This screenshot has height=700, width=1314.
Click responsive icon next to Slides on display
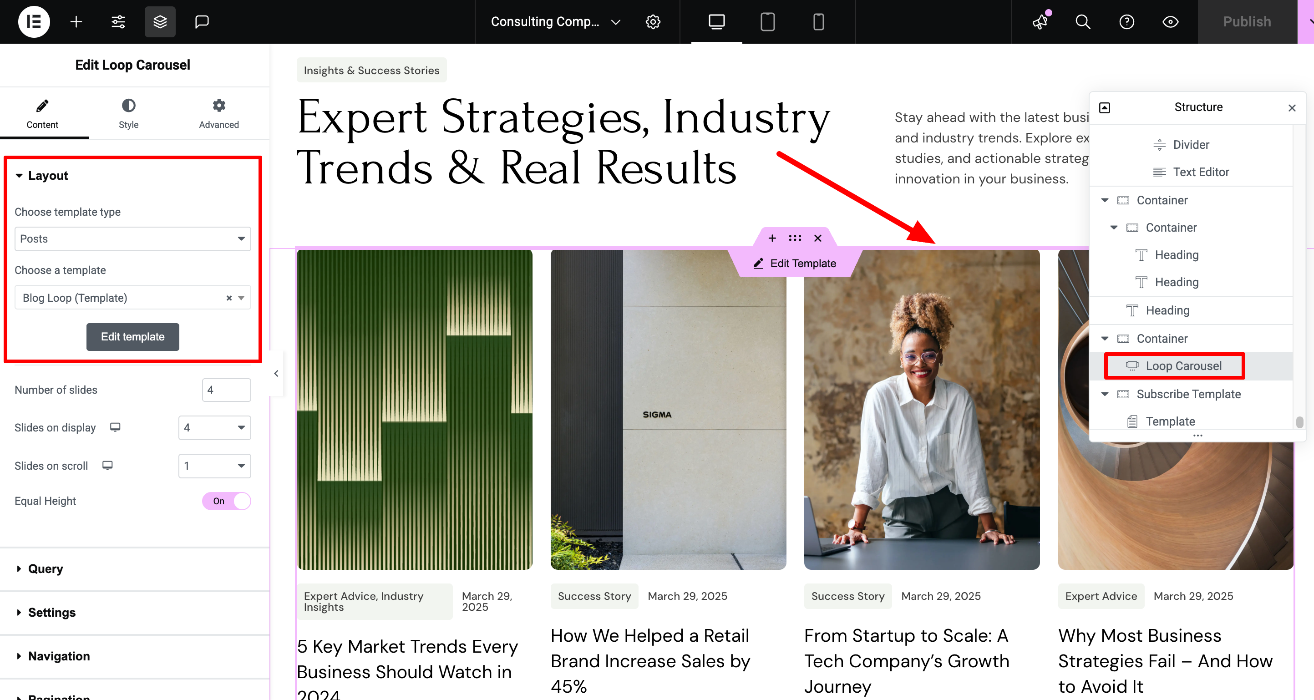pyautogui.click(x=115, y=428)
